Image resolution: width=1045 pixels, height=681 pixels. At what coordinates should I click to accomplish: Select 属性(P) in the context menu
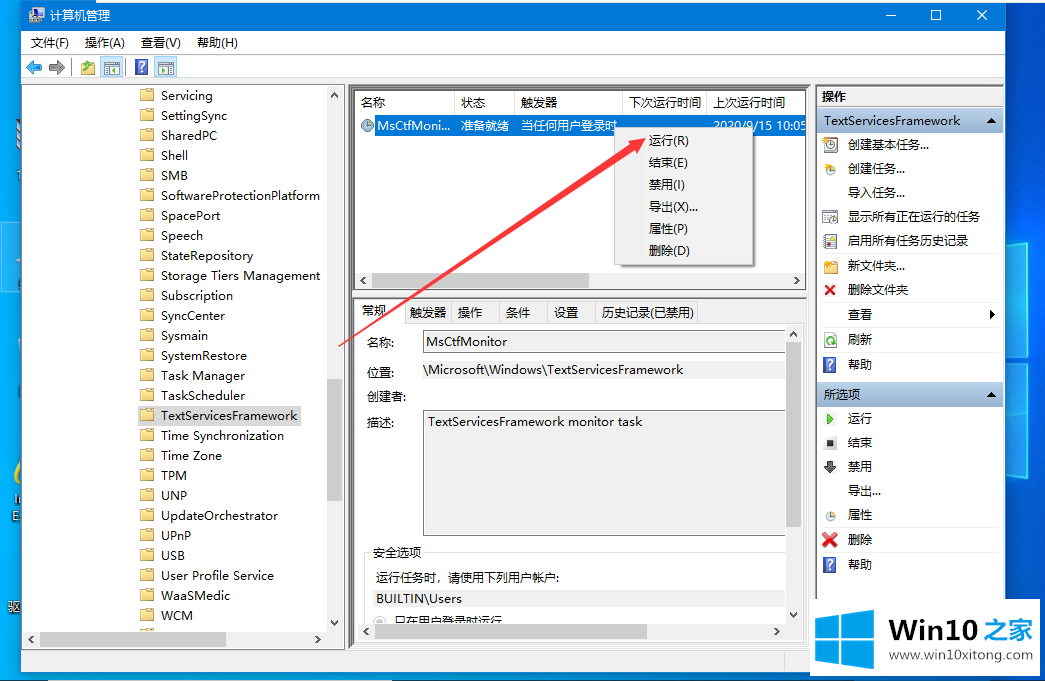point(668,229)
